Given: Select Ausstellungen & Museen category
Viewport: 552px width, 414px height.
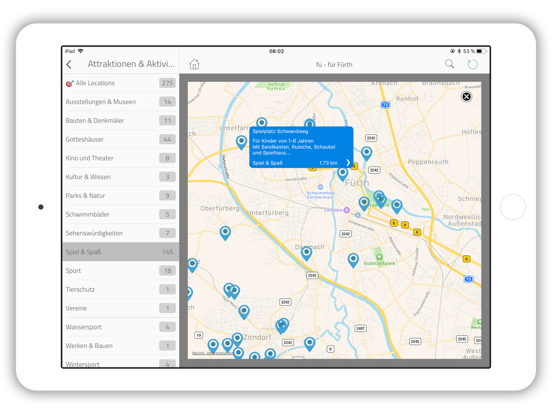Looking at the screenshot, I should click(121, 102).
